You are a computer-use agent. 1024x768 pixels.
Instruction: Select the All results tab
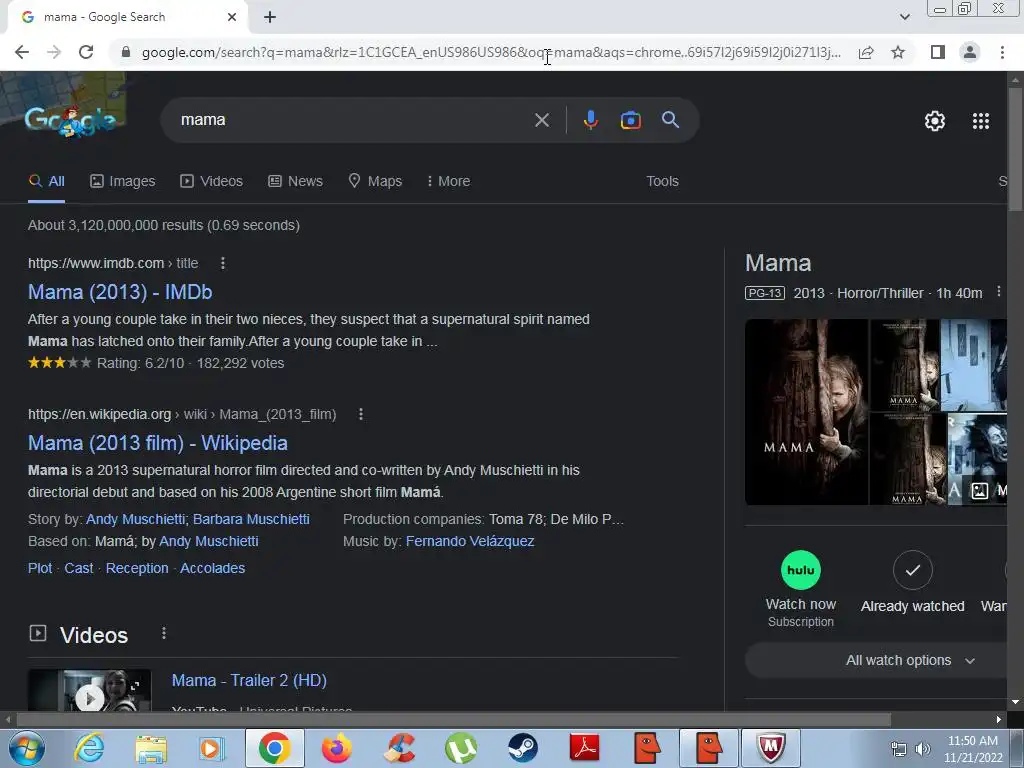pos(46,182)
